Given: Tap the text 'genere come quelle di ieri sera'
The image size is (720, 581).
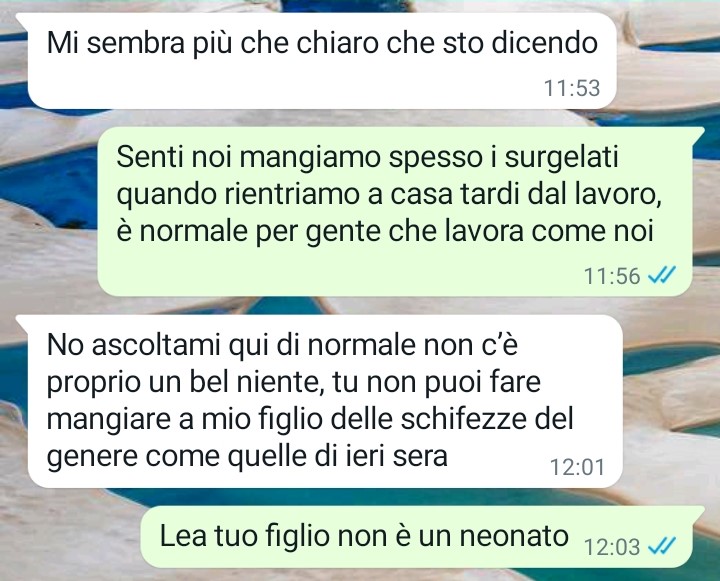Looking at the screenshot, I should 247,457.
